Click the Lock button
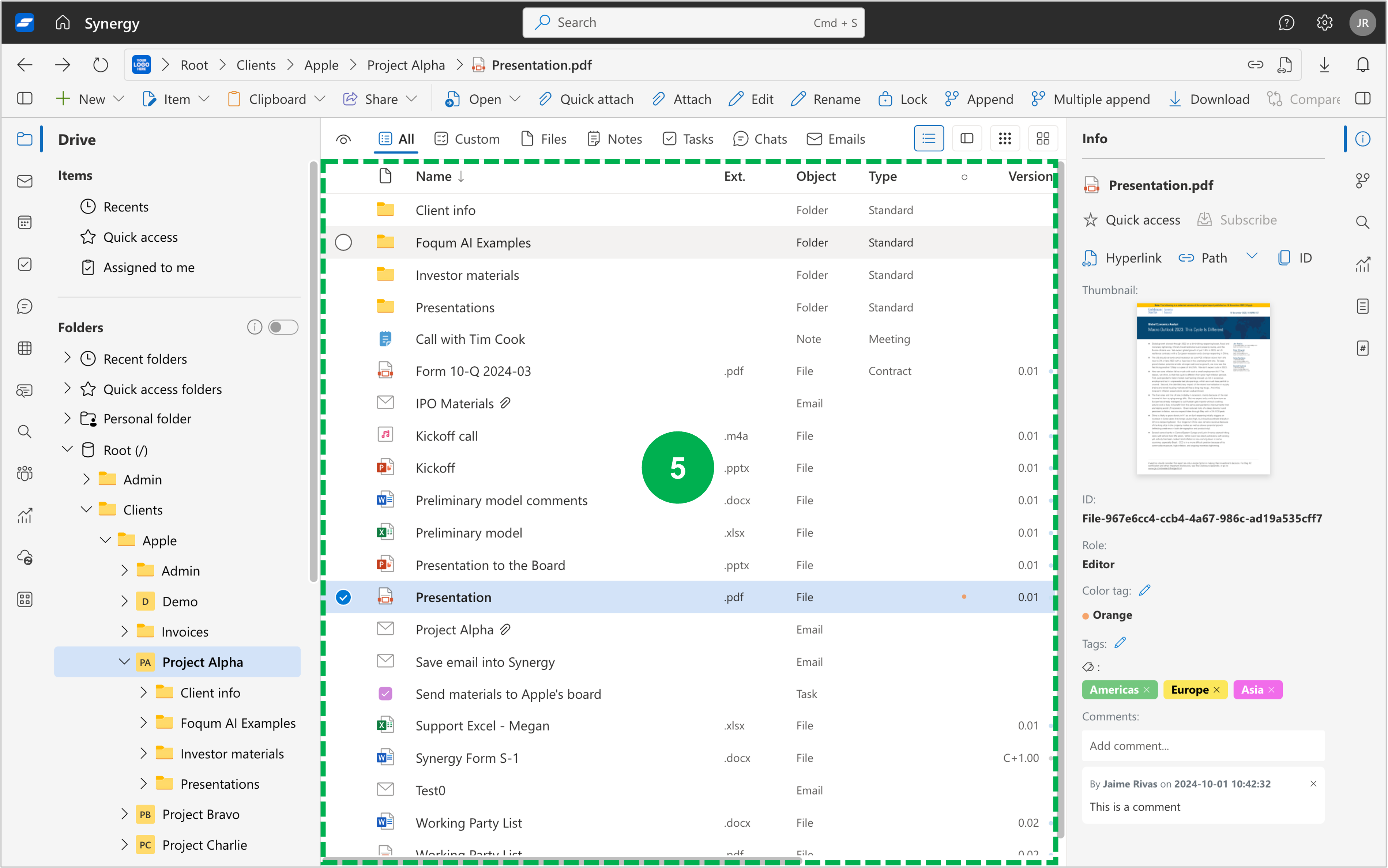The width and height of the screenshot is (1388, 868). coord(902,99)
